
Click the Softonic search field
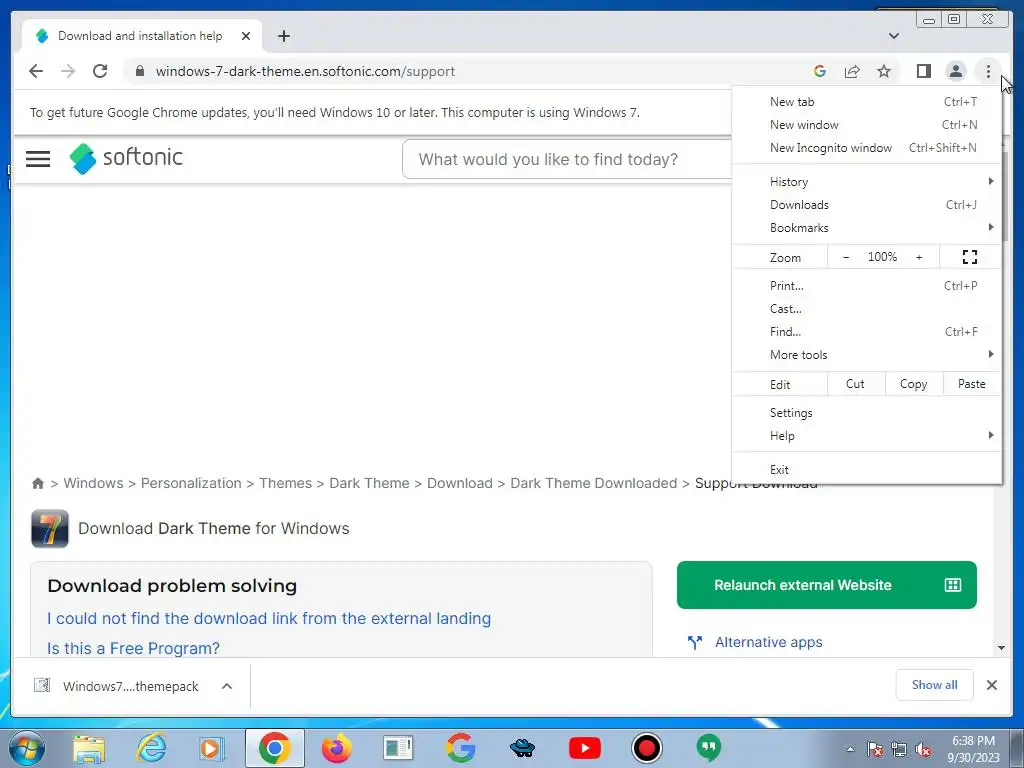click(x=567, y=159)
